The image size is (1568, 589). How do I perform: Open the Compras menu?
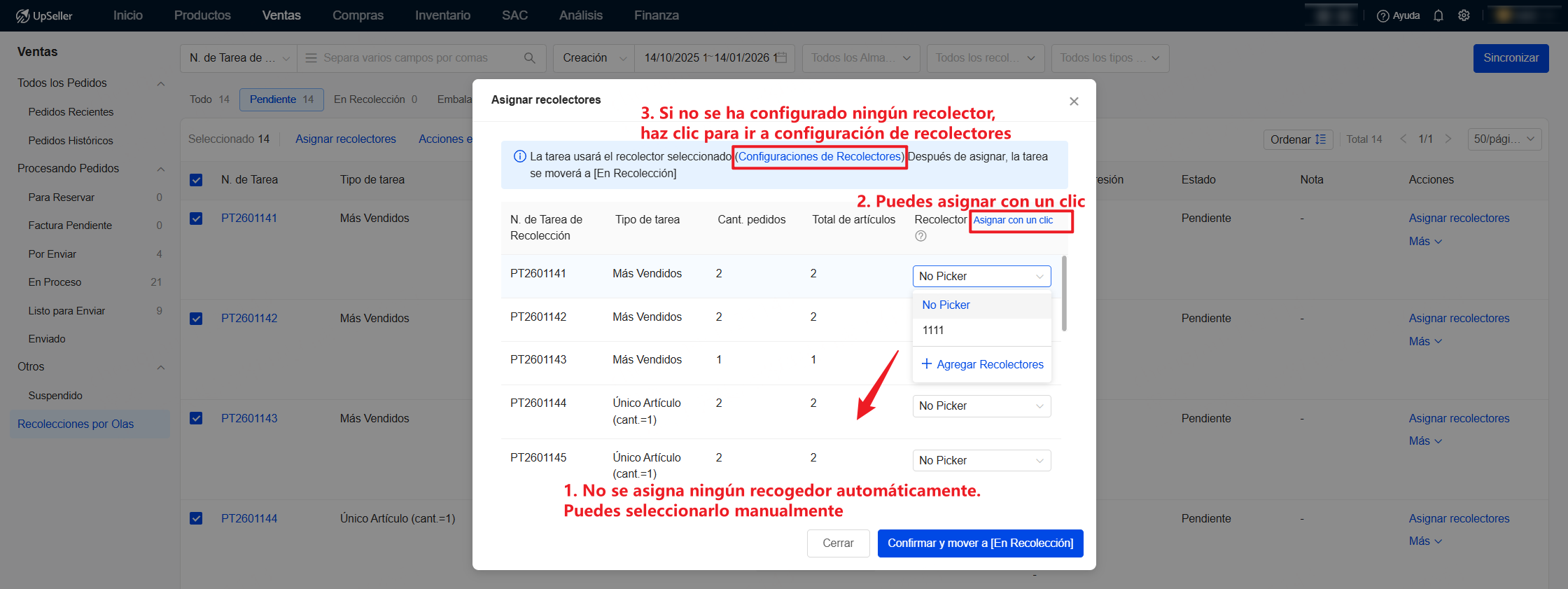point(358,15)
